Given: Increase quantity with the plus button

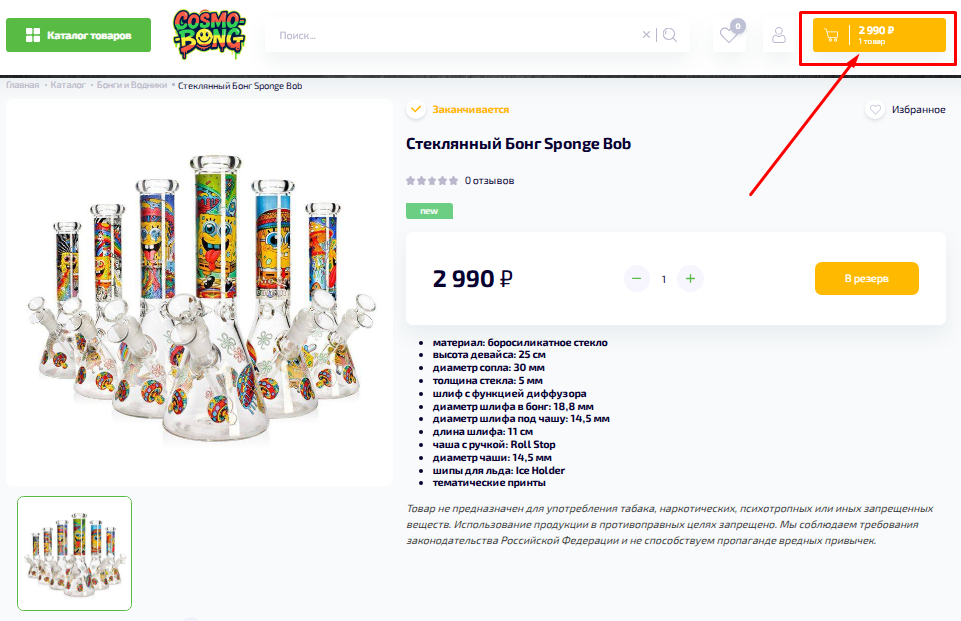Looking at the screenshot, I should click(x=690, y=279).
